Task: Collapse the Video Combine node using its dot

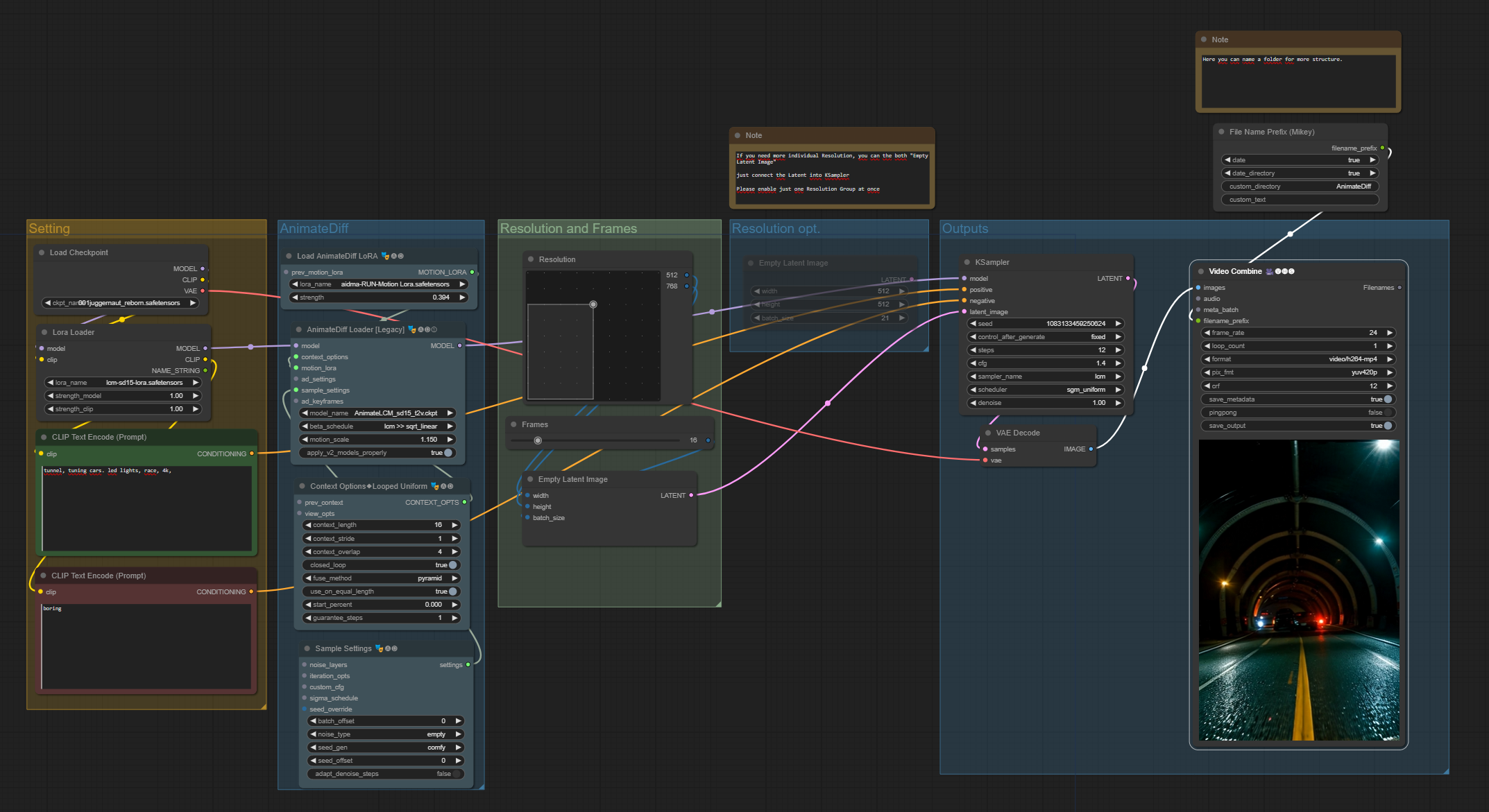Action: (1200, 271)
